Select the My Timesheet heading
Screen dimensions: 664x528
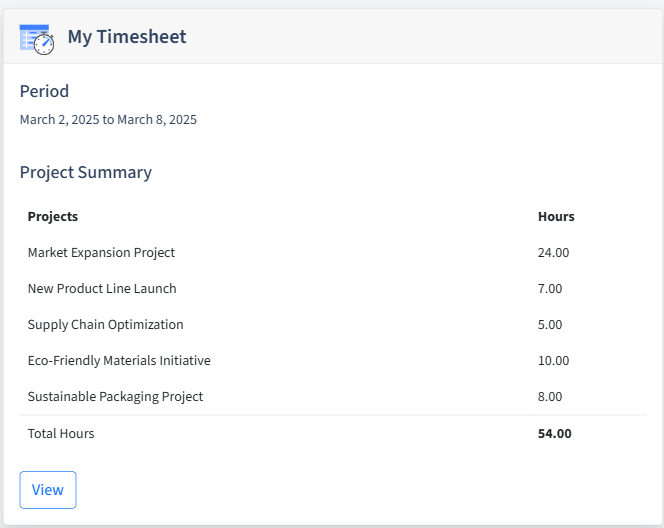coord(127,37)
